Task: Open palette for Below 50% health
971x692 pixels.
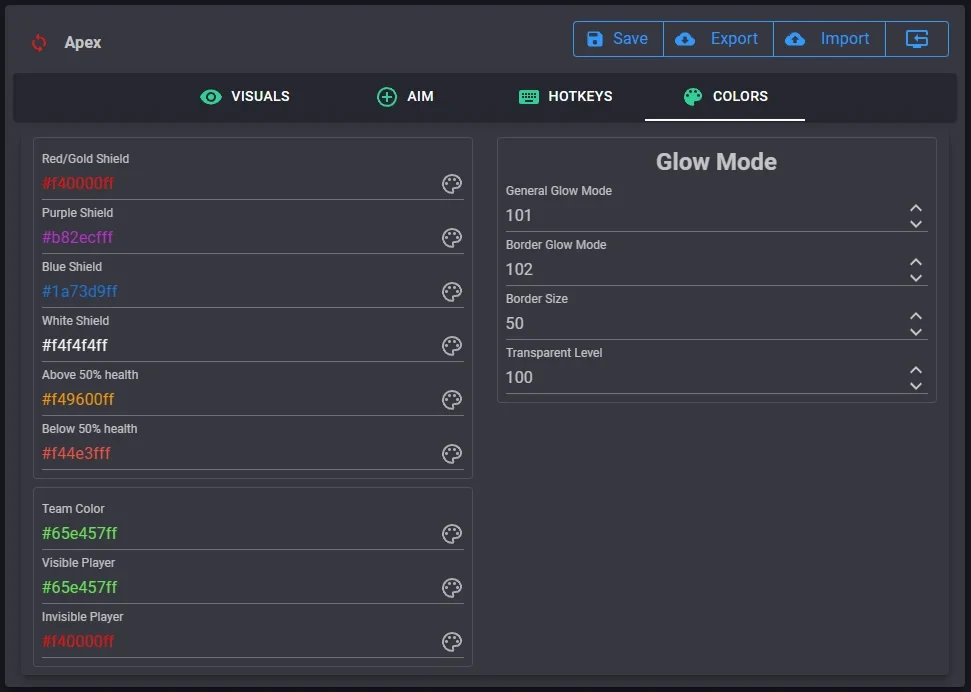Action: 451,453
